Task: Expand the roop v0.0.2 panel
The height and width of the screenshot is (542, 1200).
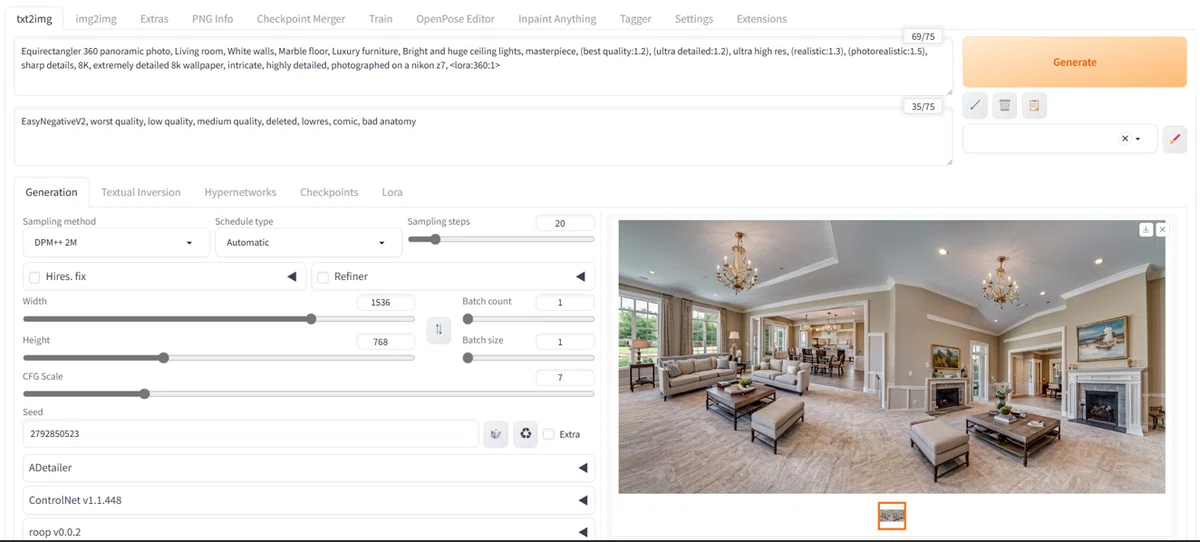Action: tap(308, 530)
